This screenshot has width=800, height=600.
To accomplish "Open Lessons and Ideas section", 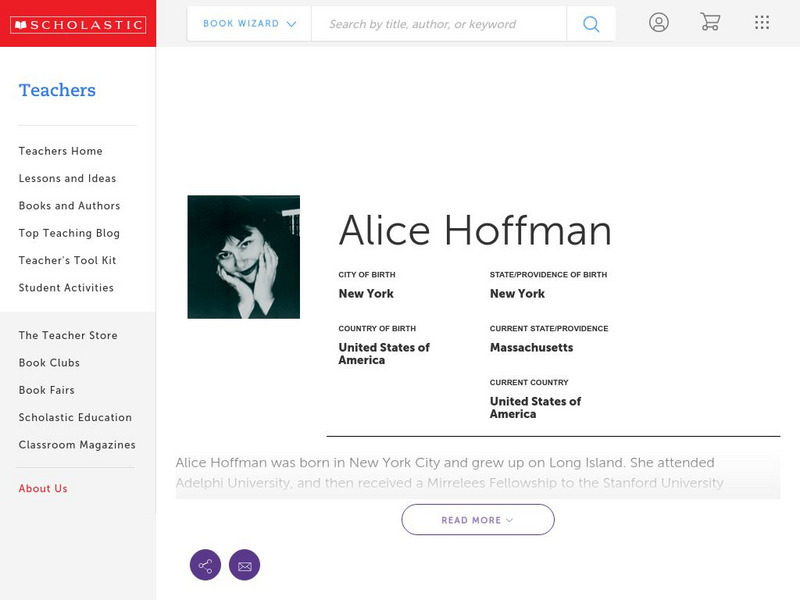I will [67, 178].
